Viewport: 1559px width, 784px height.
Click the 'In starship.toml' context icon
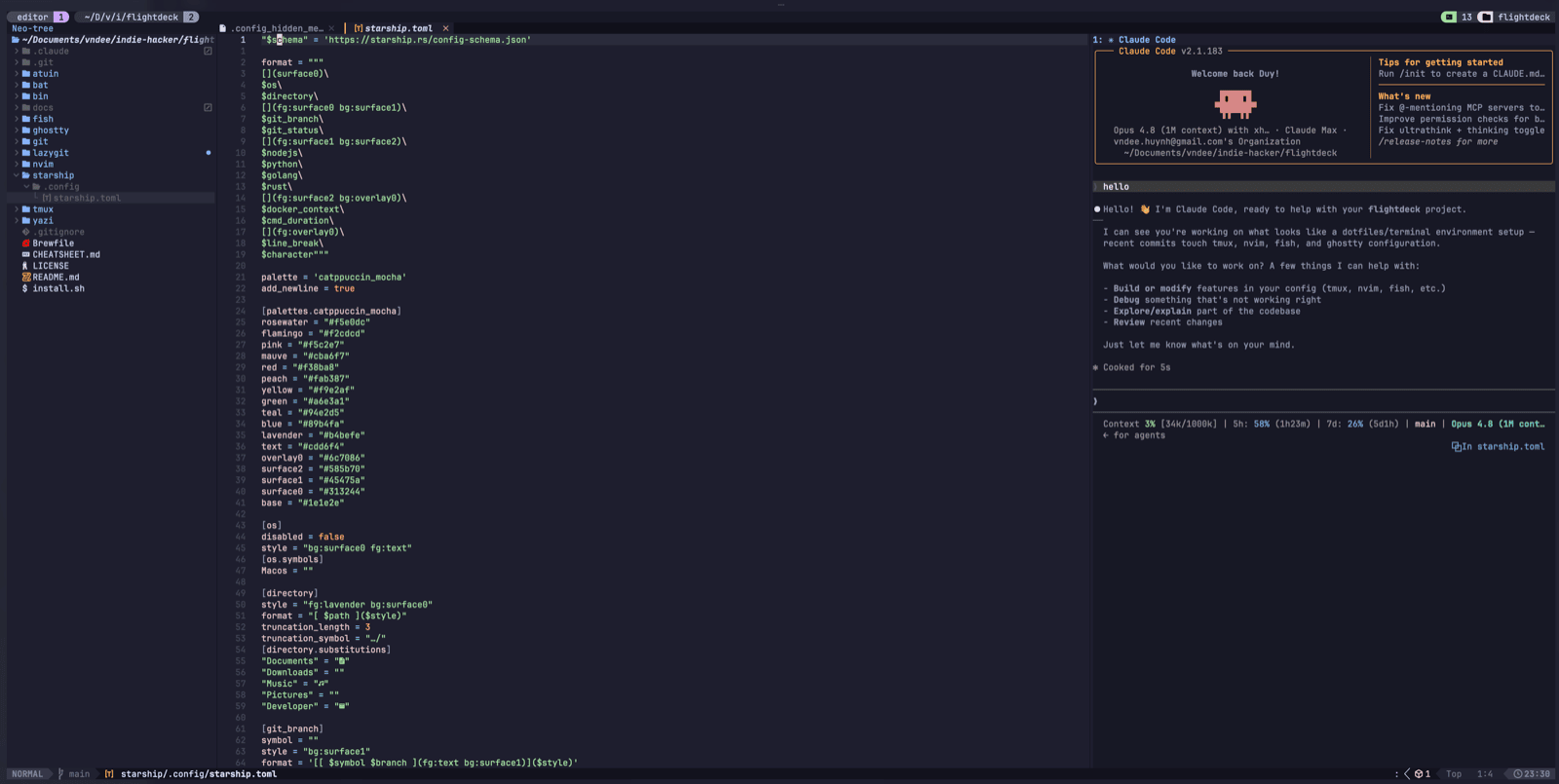click(1457, 447)
